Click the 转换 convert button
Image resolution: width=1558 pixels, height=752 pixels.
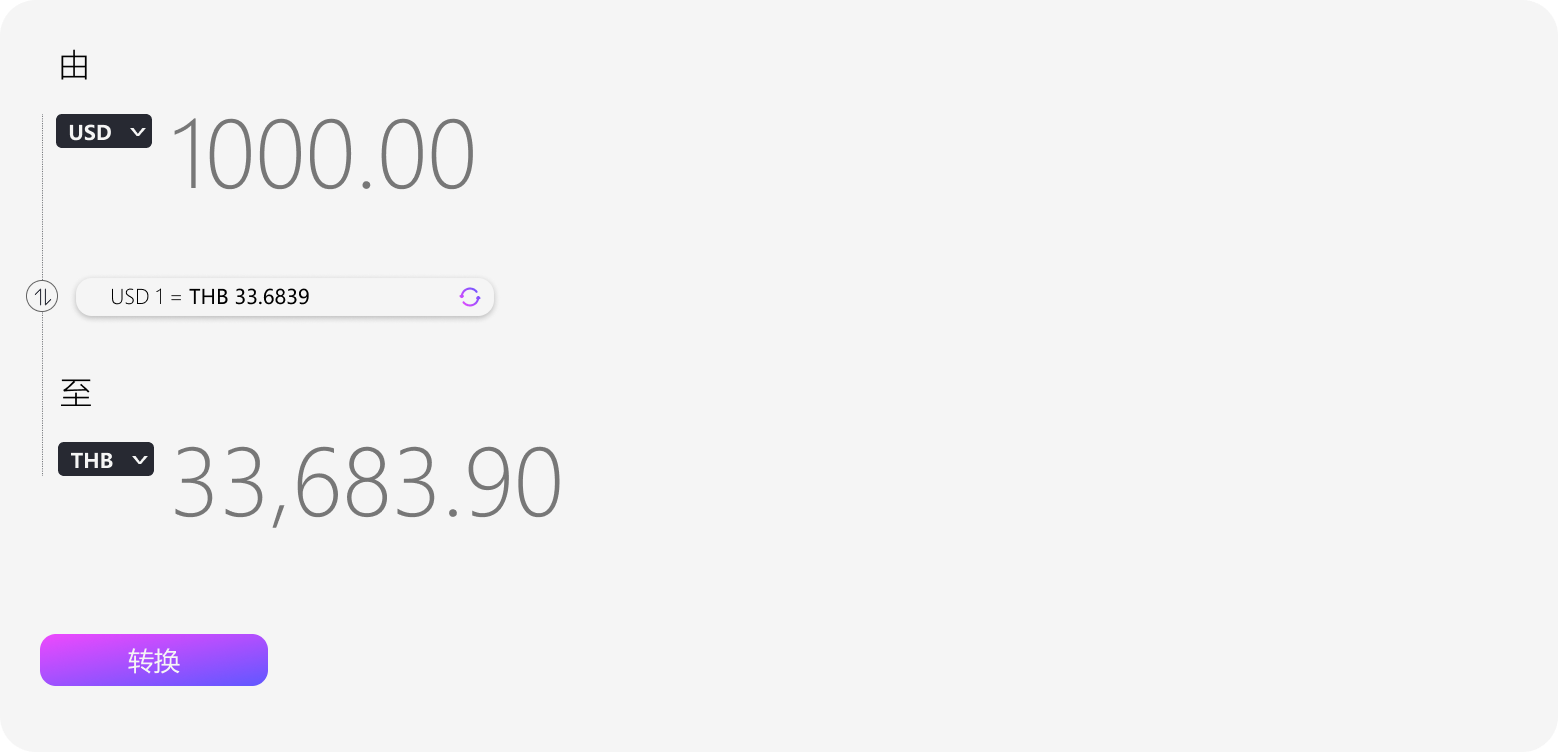[154, 660]
